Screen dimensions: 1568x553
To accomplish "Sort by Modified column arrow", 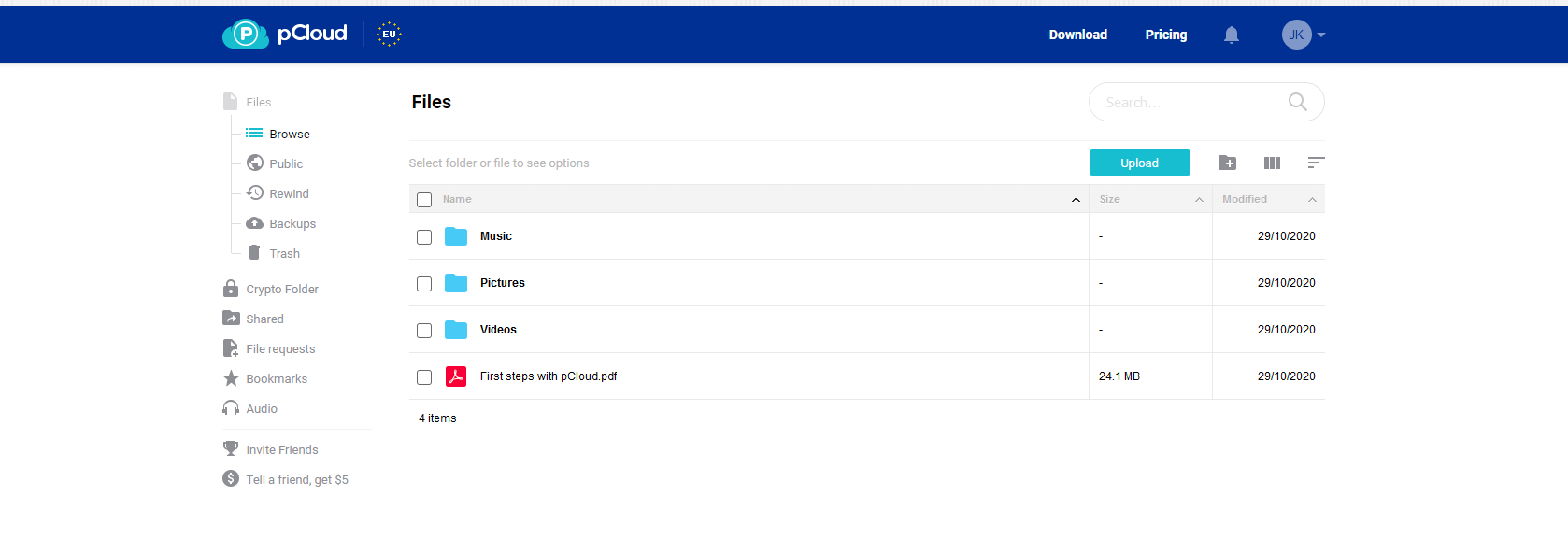I will pos(1312,199).
